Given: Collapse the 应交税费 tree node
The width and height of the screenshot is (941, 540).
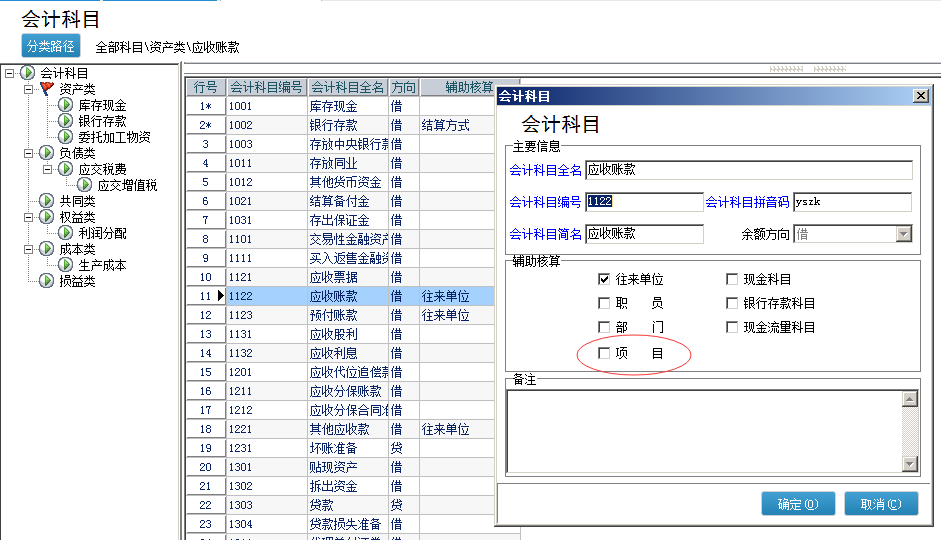Looking at the screenshot, I should click(47, 170).
